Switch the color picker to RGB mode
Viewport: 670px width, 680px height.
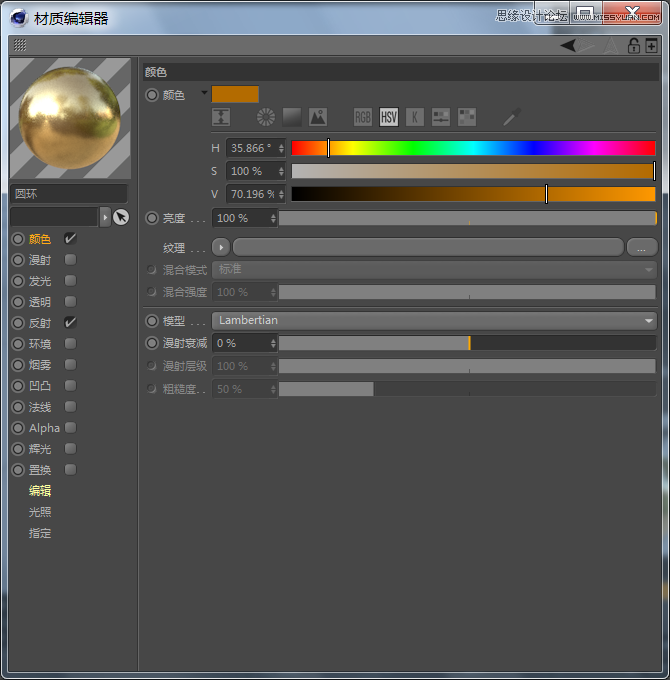tap(362, 117)
